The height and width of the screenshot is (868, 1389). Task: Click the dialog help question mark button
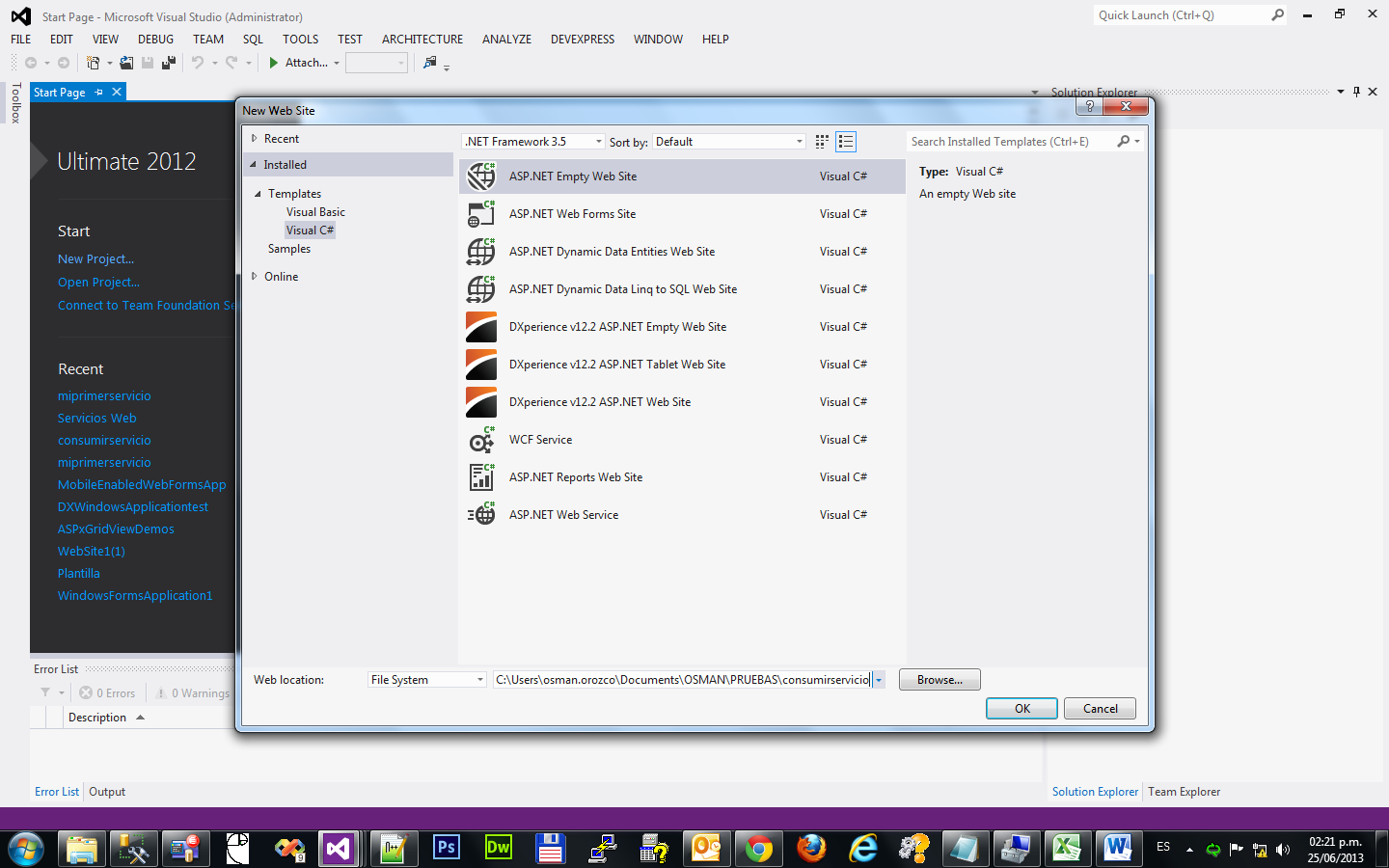pos(1089,106)
